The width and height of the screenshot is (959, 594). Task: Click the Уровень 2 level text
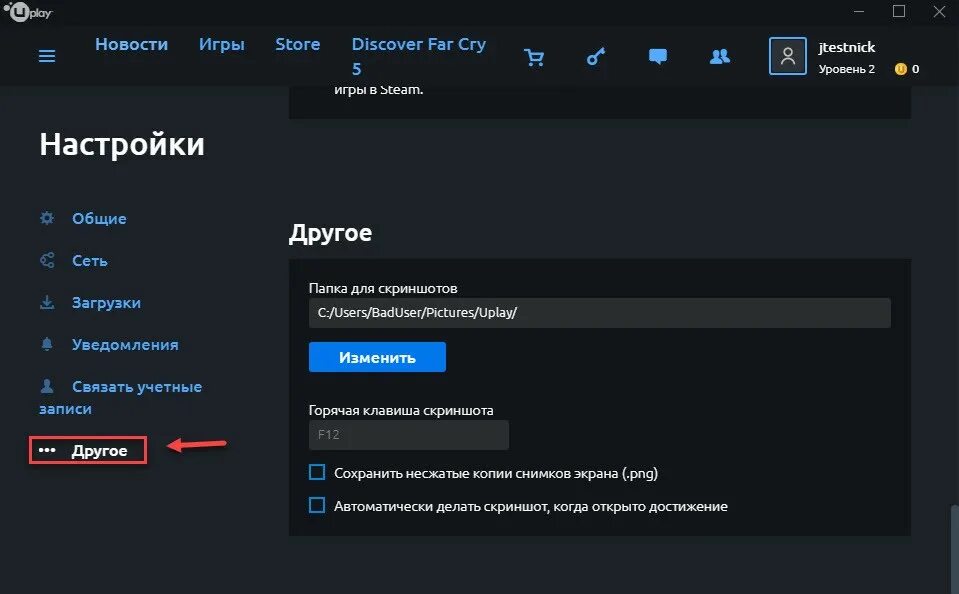pyautogui.click(x=846, y=69)
